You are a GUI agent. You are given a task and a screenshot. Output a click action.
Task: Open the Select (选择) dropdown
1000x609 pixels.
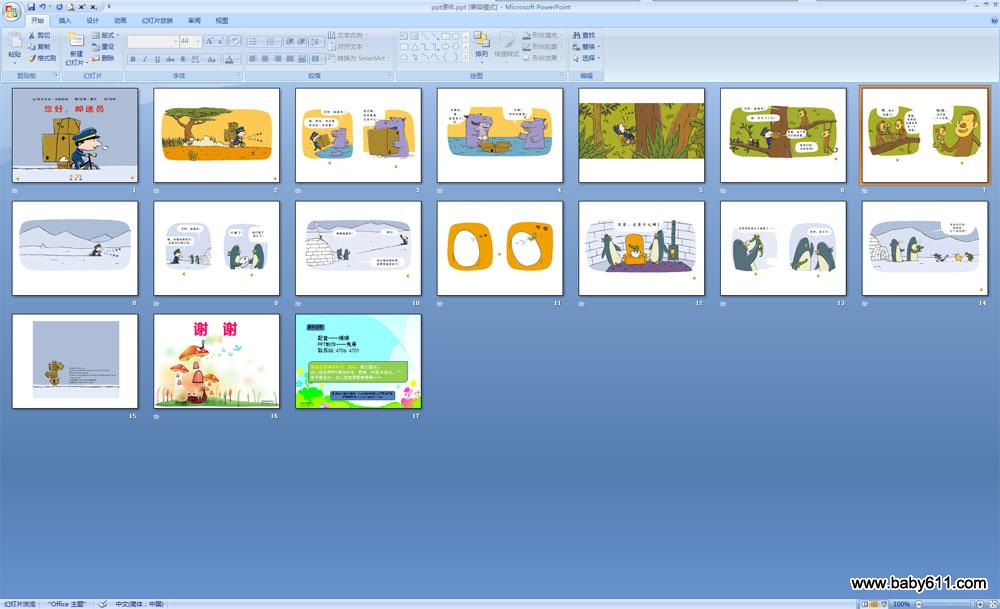click(x=587, y=58)
